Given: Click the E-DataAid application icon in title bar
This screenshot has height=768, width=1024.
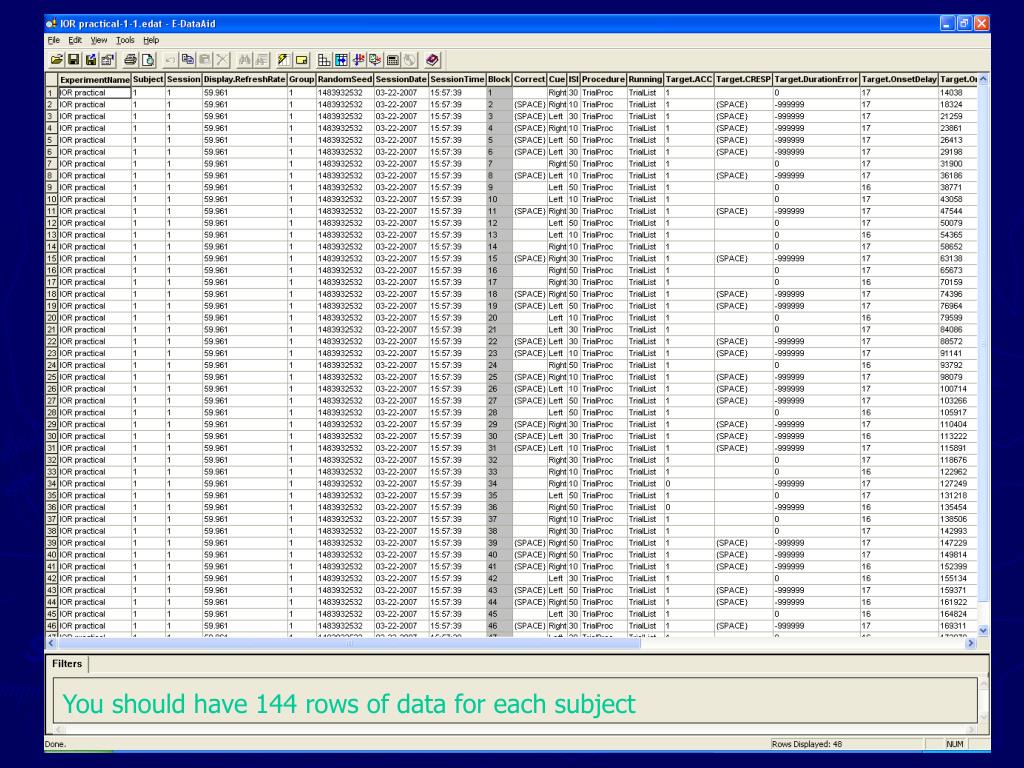Looking at the screenshot, I should point(52,24).
